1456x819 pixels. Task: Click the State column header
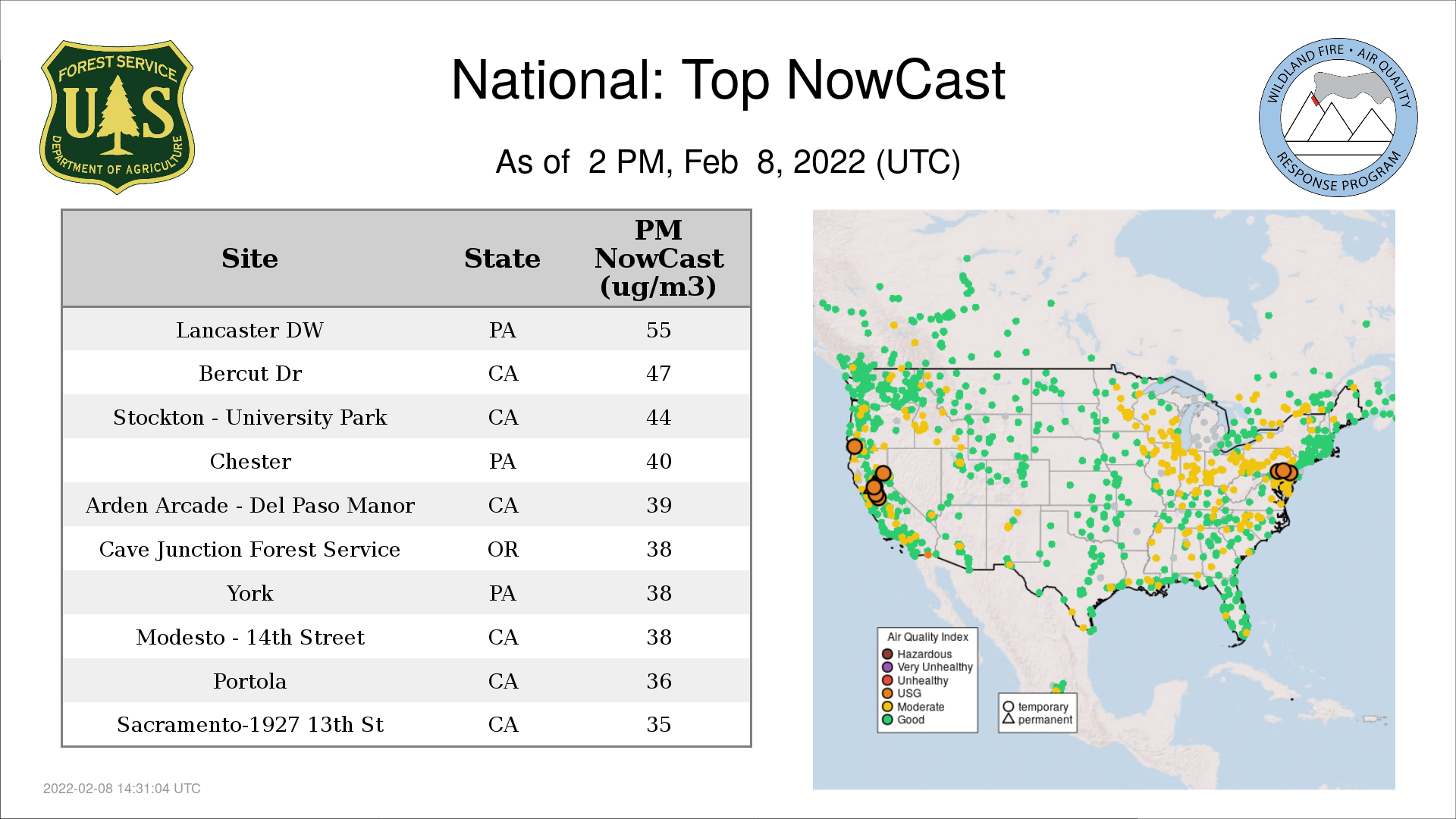(502, 259)
